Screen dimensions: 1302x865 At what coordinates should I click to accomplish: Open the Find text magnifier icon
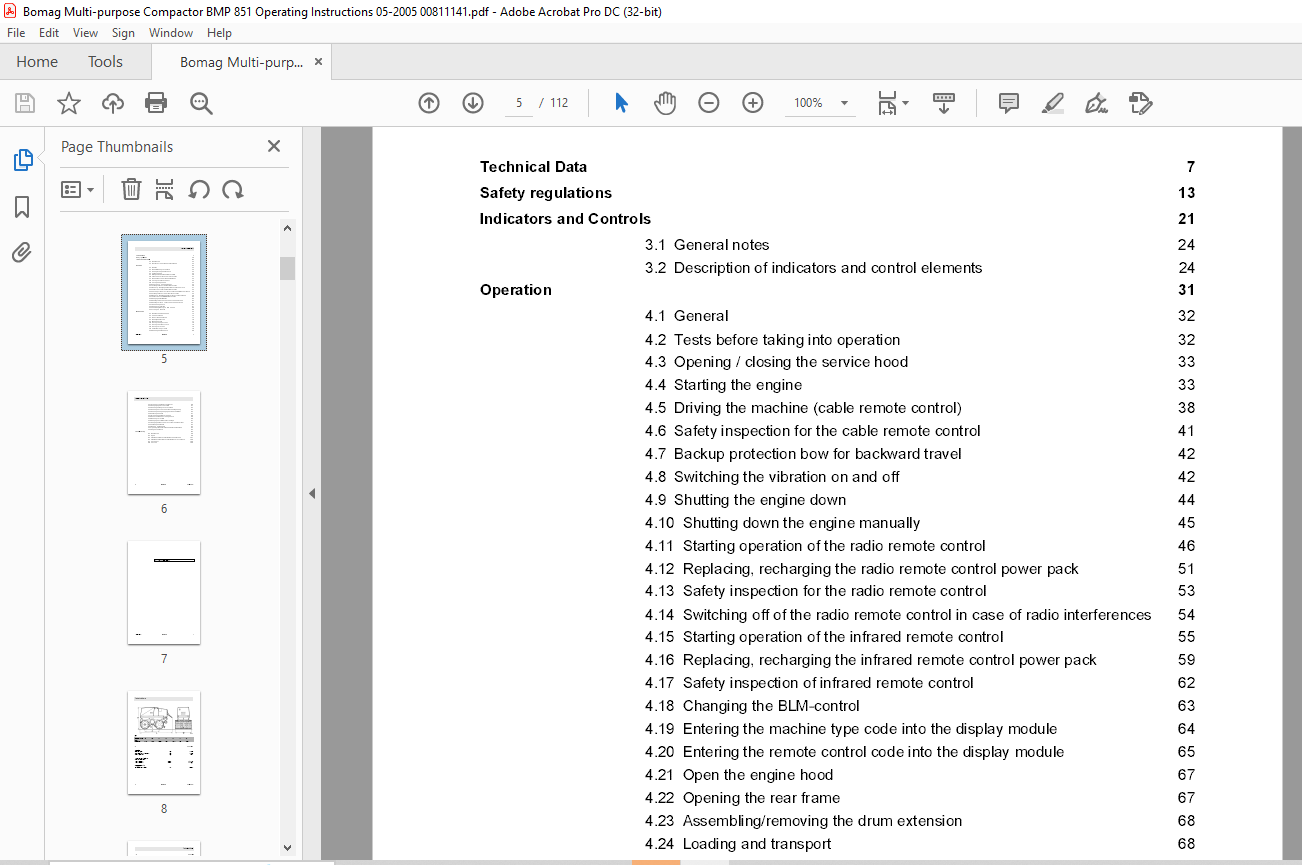click(x=201, y=103)
